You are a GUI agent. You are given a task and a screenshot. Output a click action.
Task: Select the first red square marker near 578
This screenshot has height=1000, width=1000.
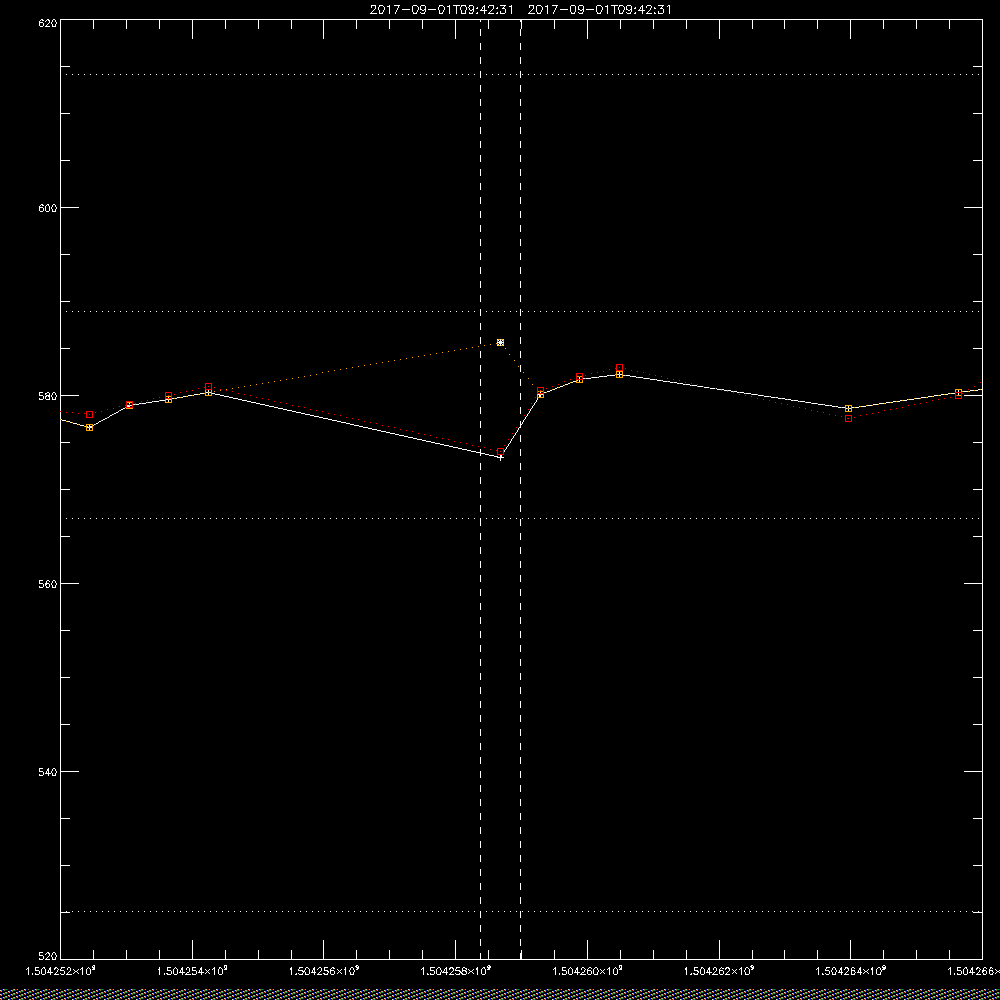(89, 415)
